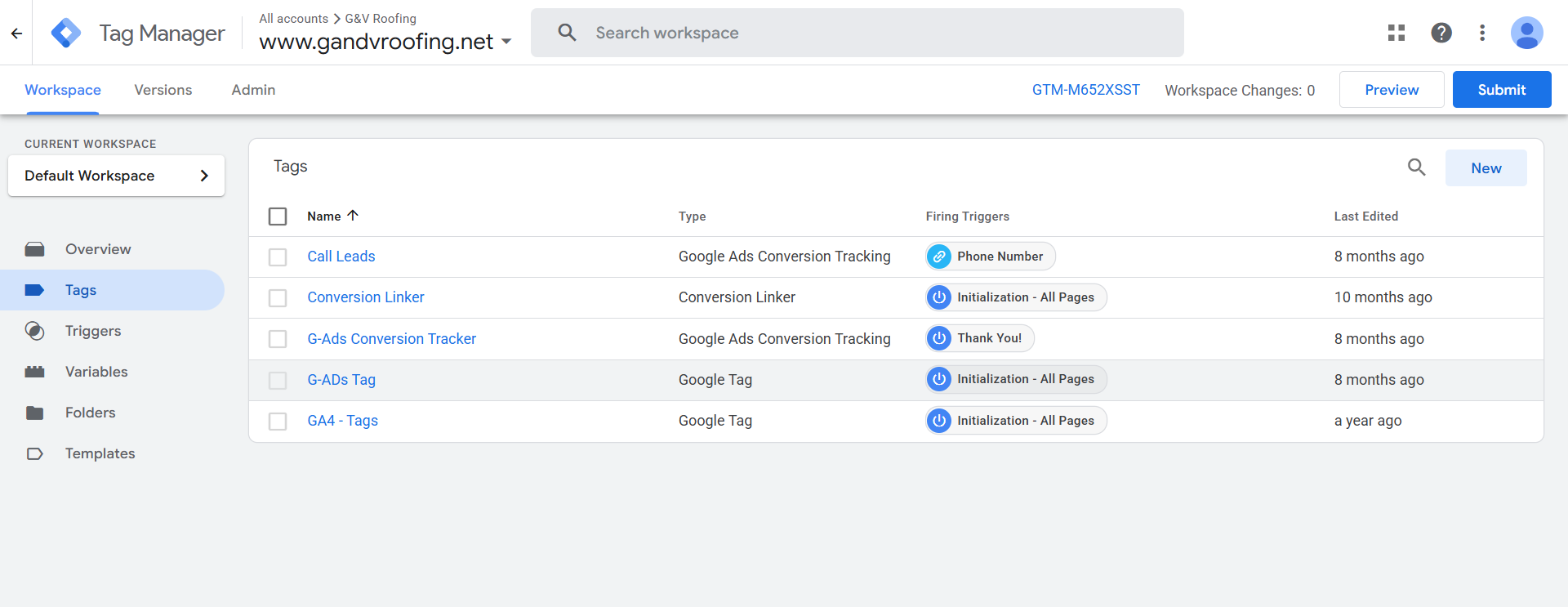Click the Tag Manager logo icon

pos(66,33)
